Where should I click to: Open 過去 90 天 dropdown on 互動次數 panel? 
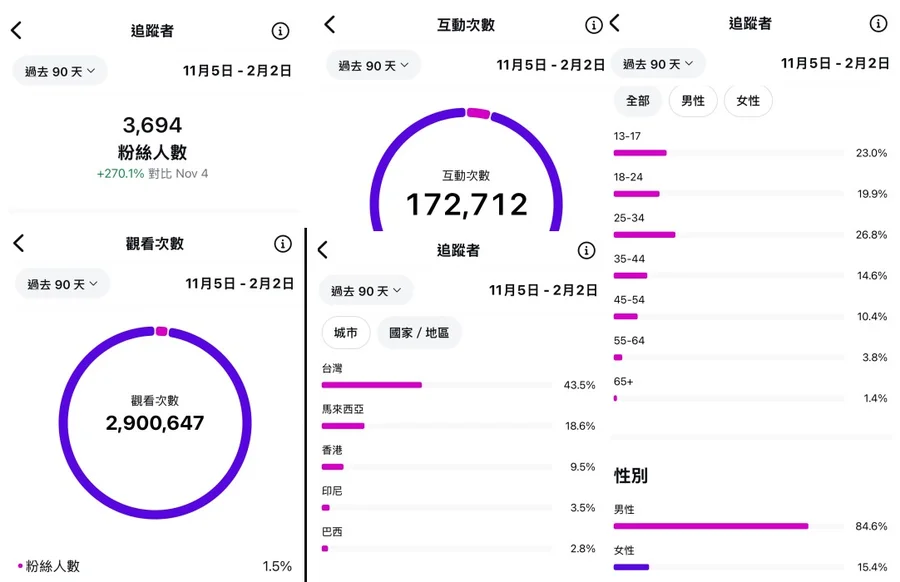click(x=372, y=66)
